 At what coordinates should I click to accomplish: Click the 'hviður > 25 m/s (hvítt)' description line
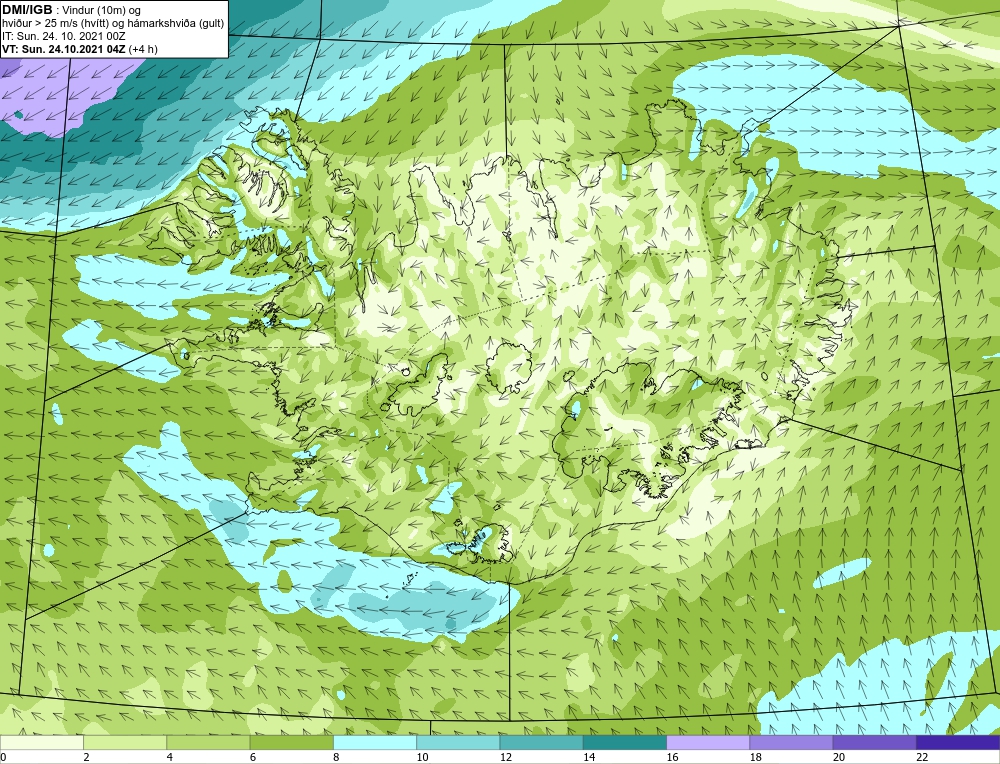pos(113,24)
